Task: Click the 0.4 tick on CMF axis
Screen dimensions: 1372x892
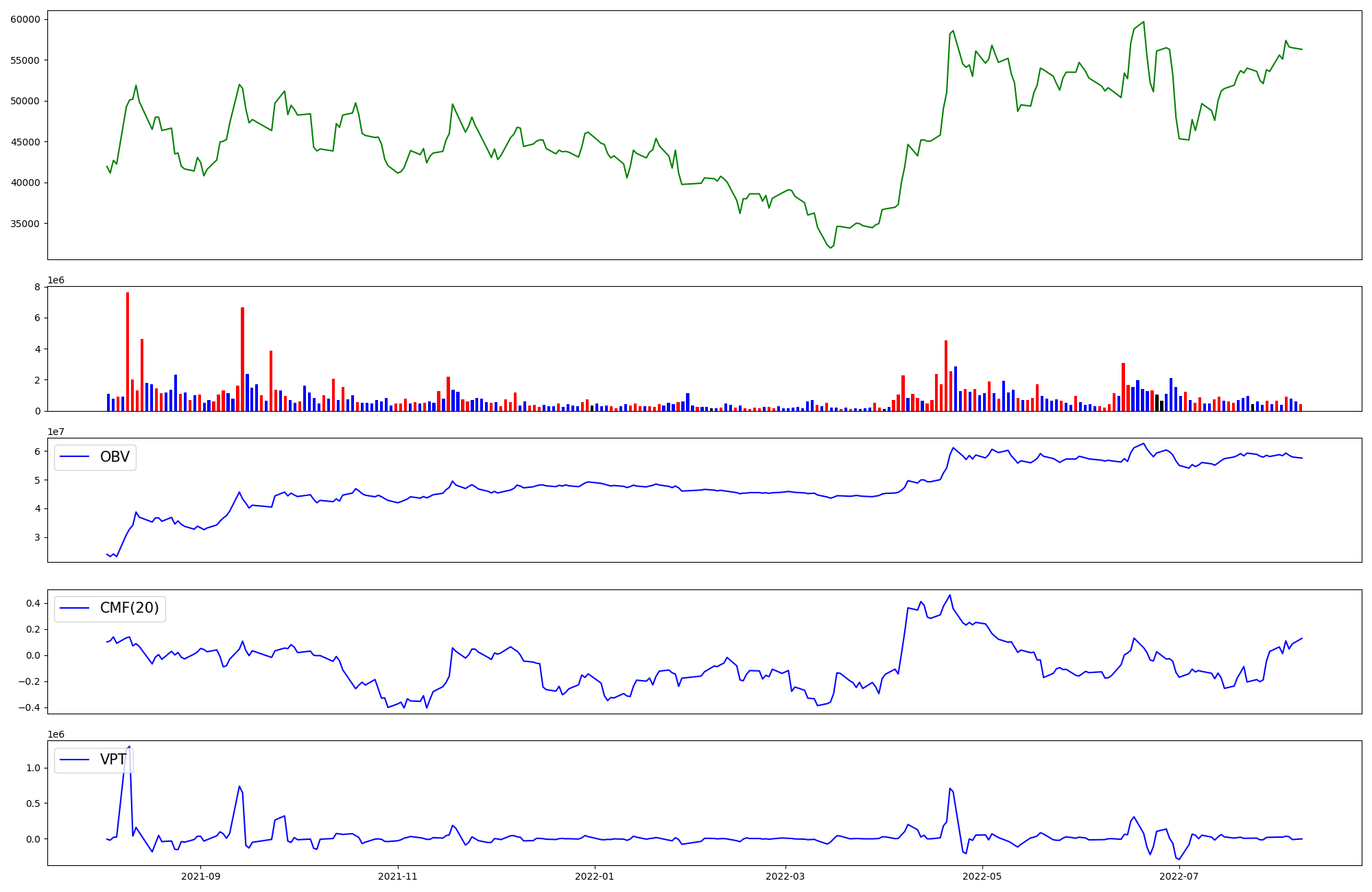Action: (x=34, y=603)
